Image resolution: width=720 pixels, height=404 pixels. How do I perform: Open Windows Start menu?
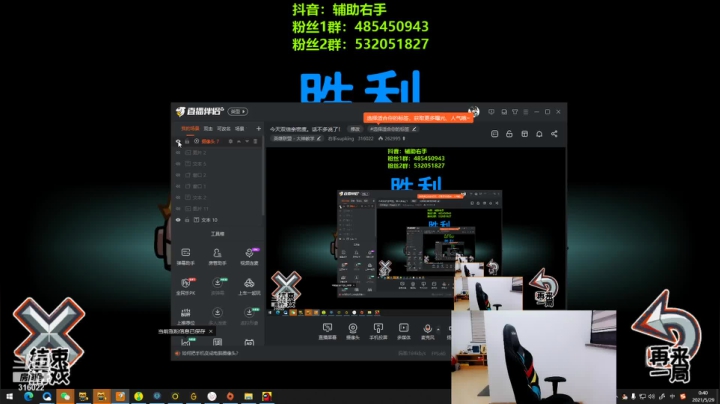point(9,396)
